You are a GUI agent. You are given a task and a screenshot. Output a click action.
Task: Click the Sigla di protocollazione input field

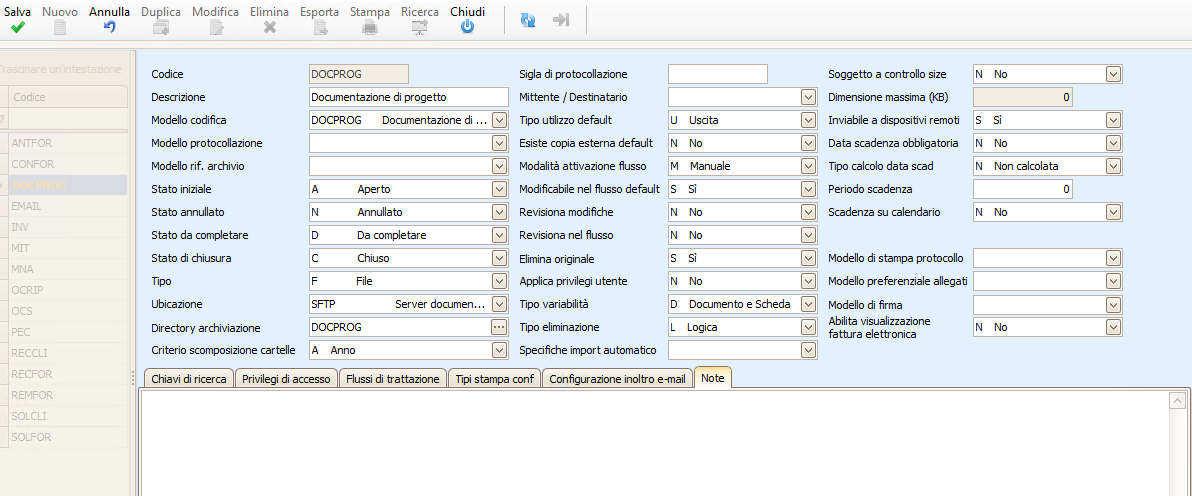pos(717,74)
